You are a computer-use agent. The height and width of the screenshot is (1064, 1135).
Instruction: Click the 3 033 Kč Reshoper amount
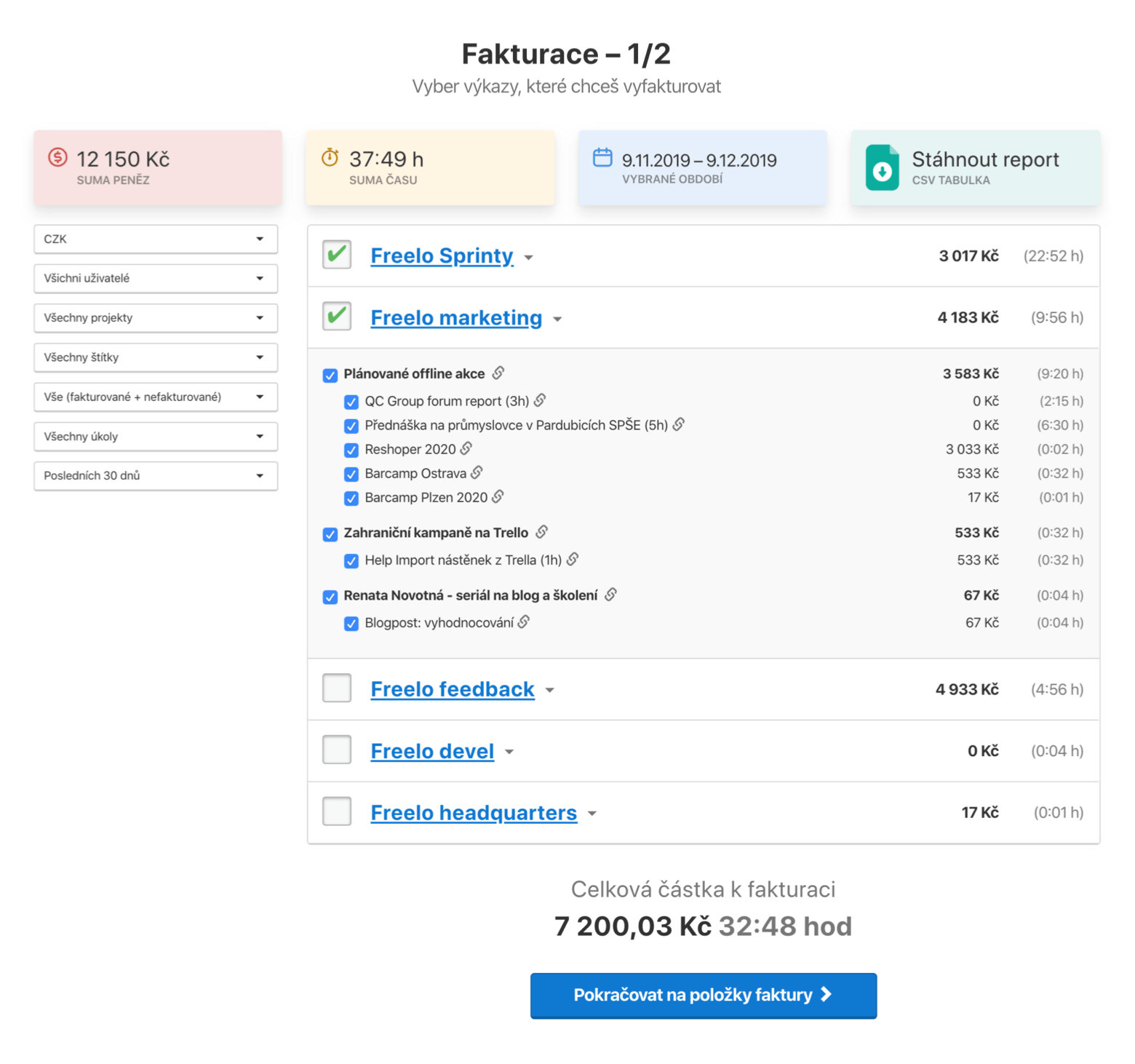[x=972, y=449]
